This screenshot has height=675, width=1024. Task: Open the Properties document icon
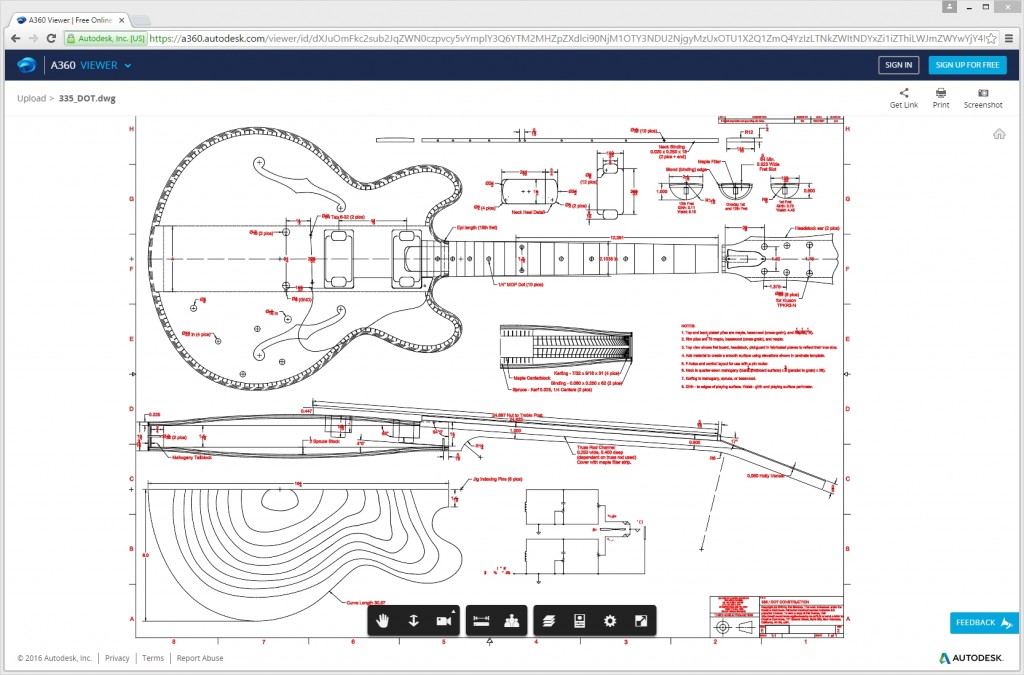[x=578, y=621]
